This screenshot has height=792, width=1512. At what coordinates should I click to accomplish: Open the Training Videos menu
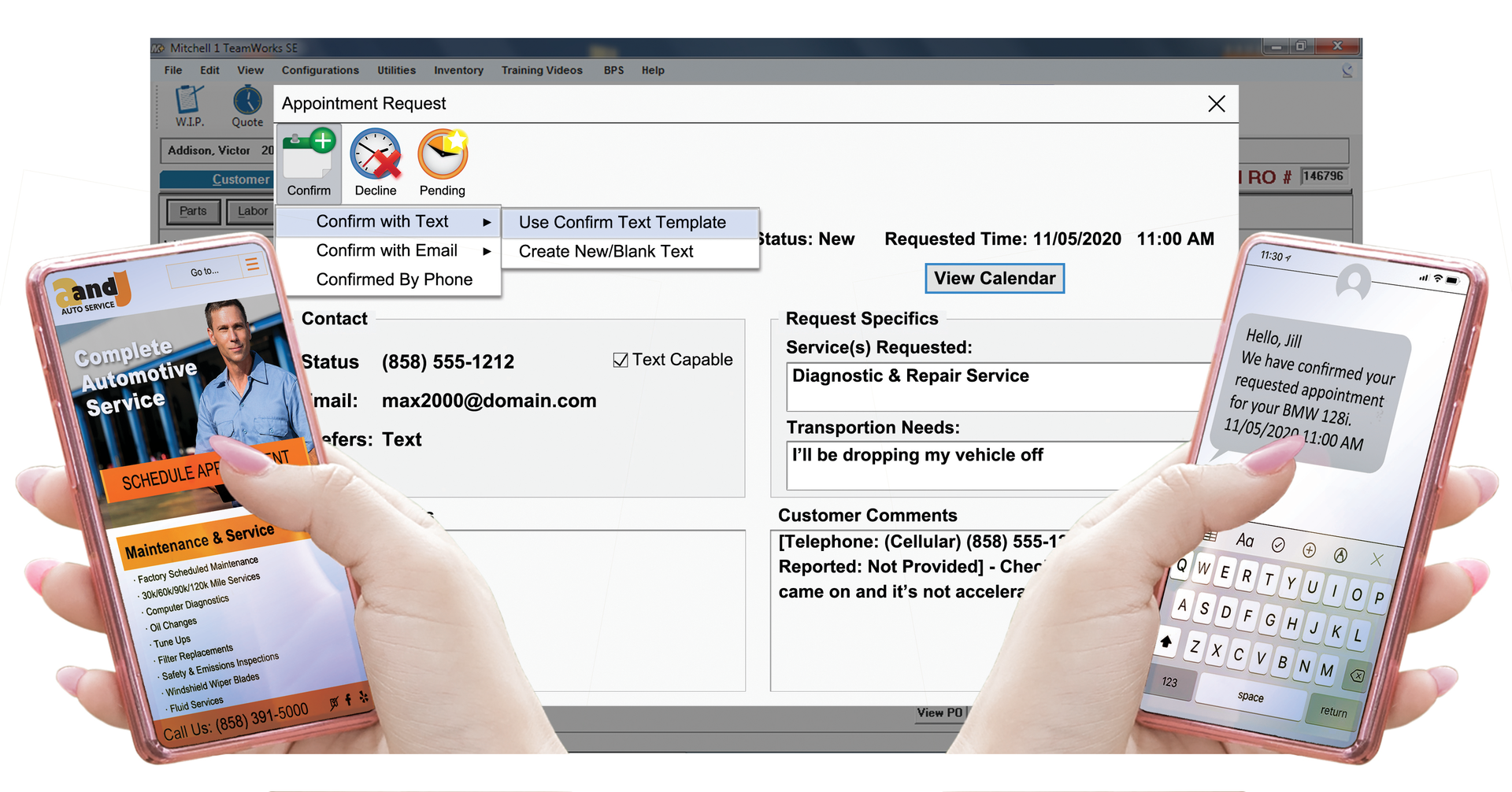542,70
